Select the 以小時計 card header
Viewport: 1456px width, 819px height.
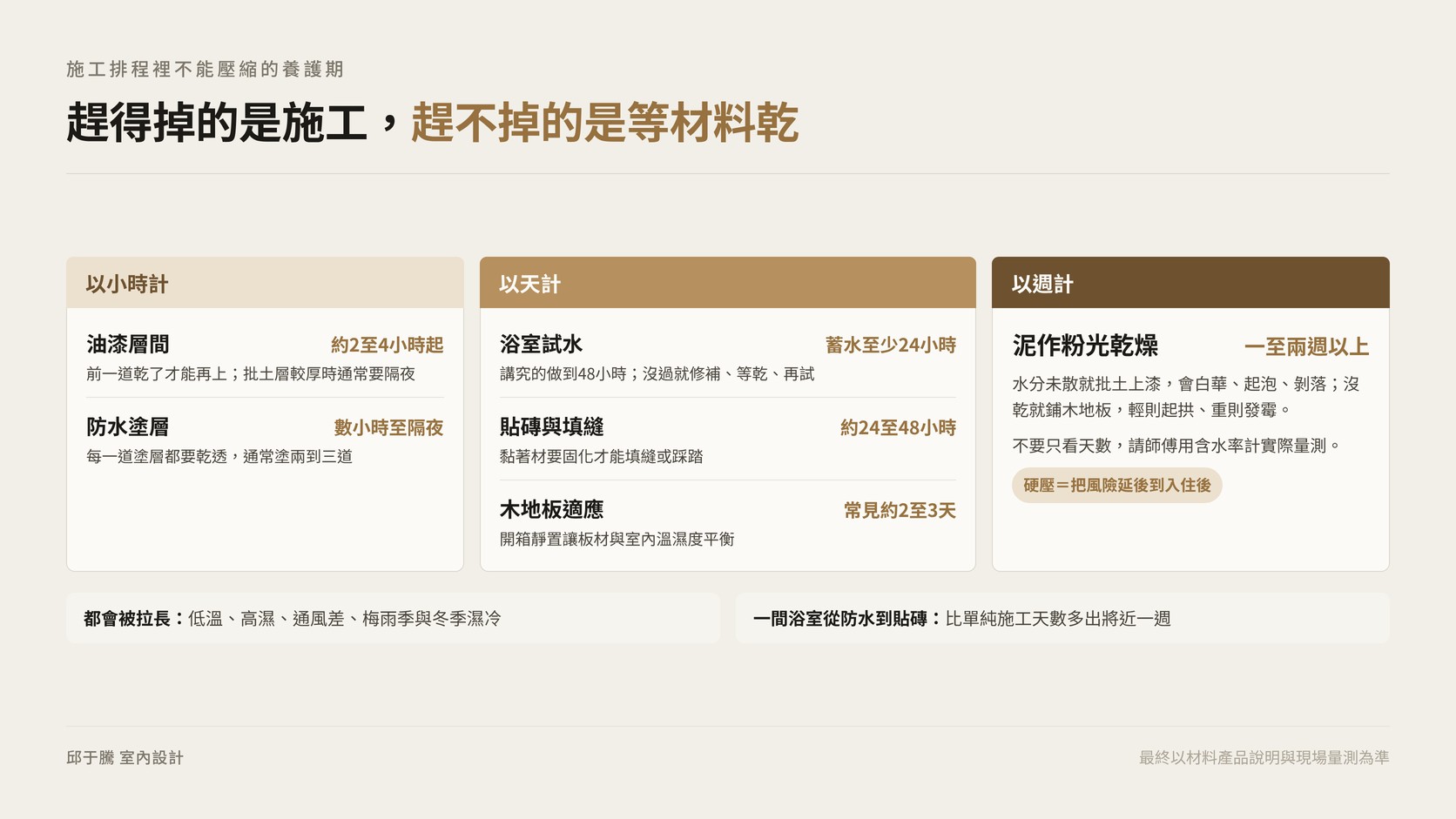(265, 283)
